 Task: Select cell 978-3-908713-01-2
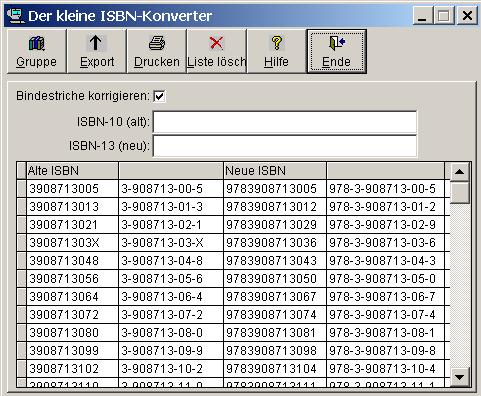pyautogui.click(x=386, y=207)
